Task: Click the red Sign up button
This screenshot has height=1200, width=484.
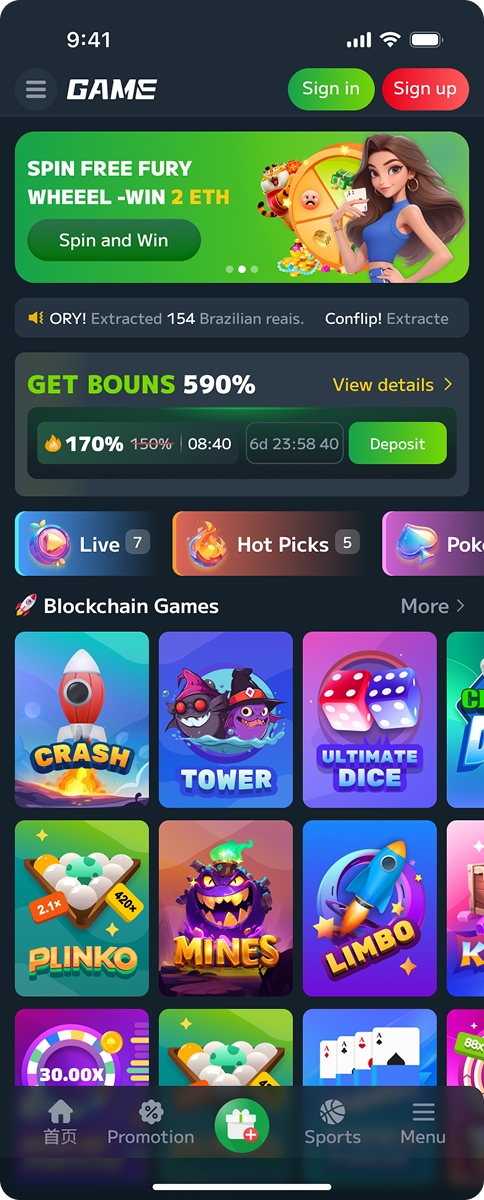Action: pyautogui.click(x=425, y=89)
